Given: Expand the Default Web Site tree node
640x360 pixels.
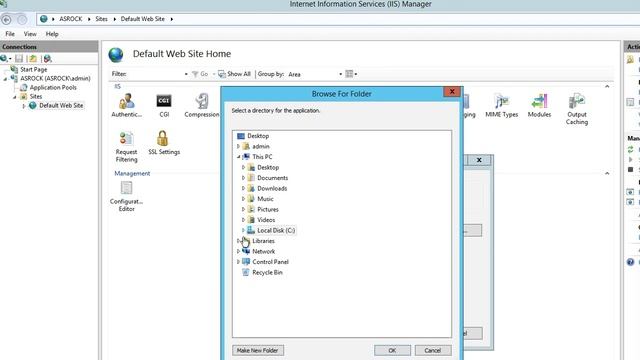Looking at the screenshot, I should (24, 106).
